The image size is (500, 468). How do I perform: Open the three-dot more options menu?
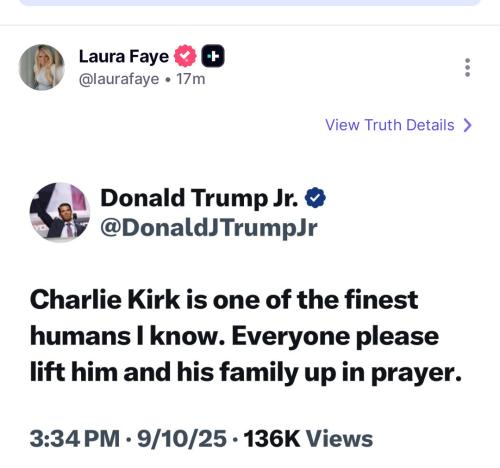tap(467, 68)
